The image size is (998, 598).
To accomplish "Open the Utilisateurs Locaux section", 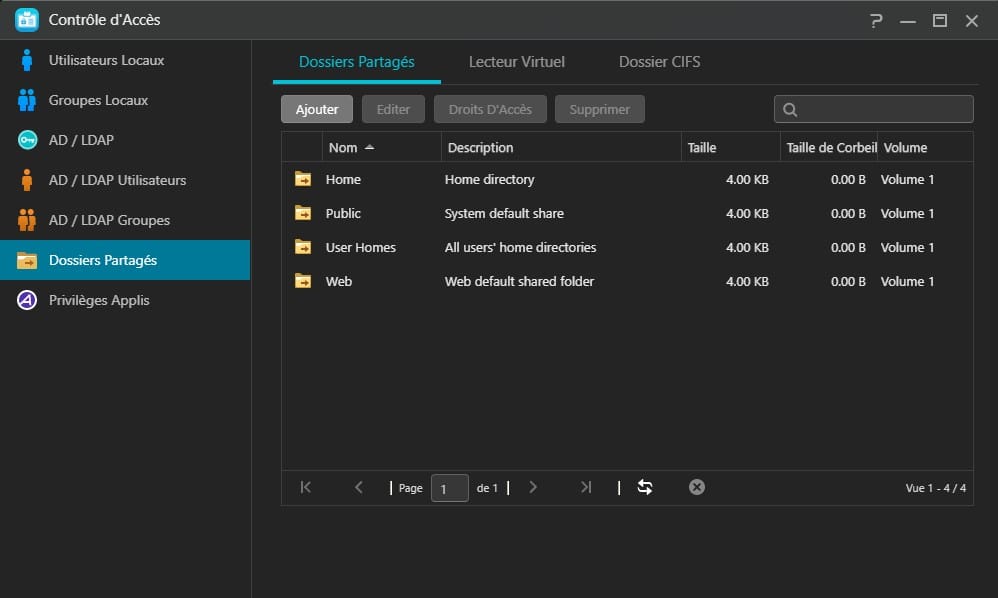I will coord(106,60).
